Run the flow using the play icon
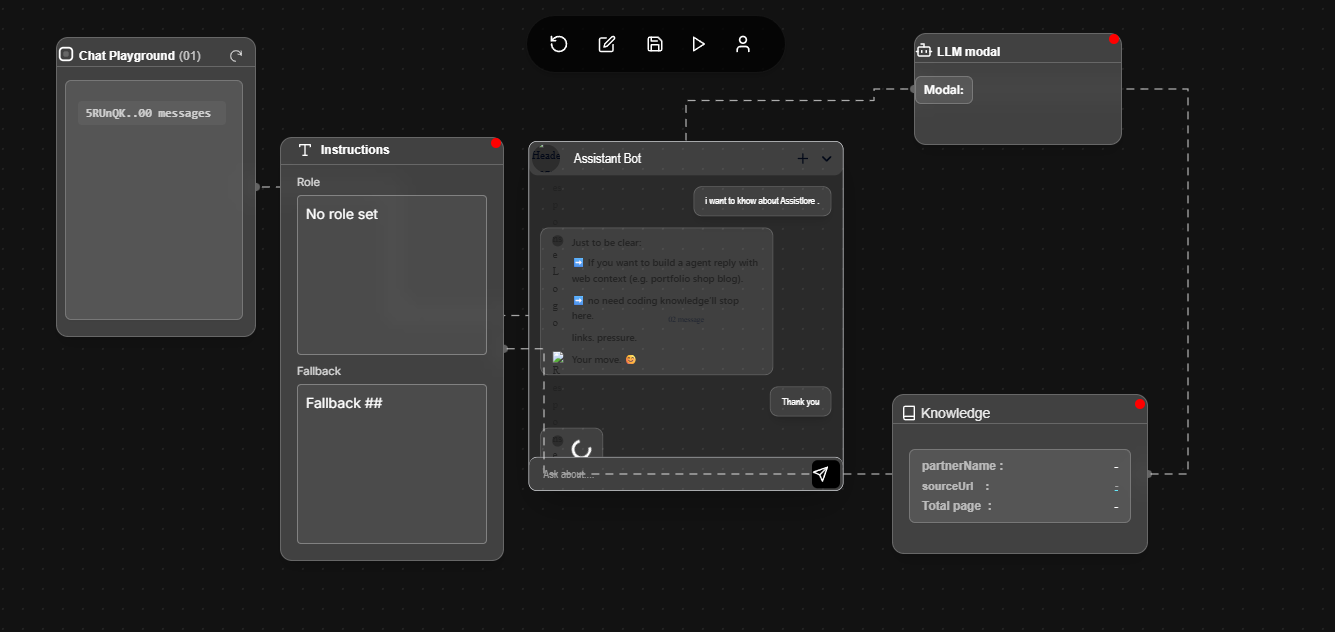This screenshot has width=1335, height=632. click(699, 44)
